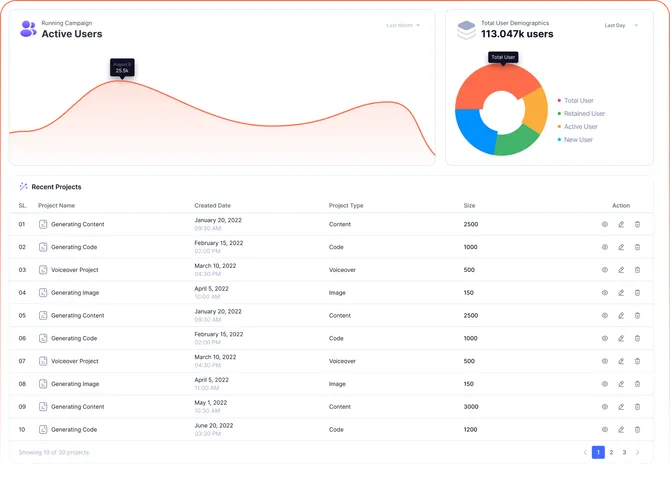Click 'Showing 10 of 30 projects' text
Viewport: 670px width, 480px height.
(x=54, y=452)
